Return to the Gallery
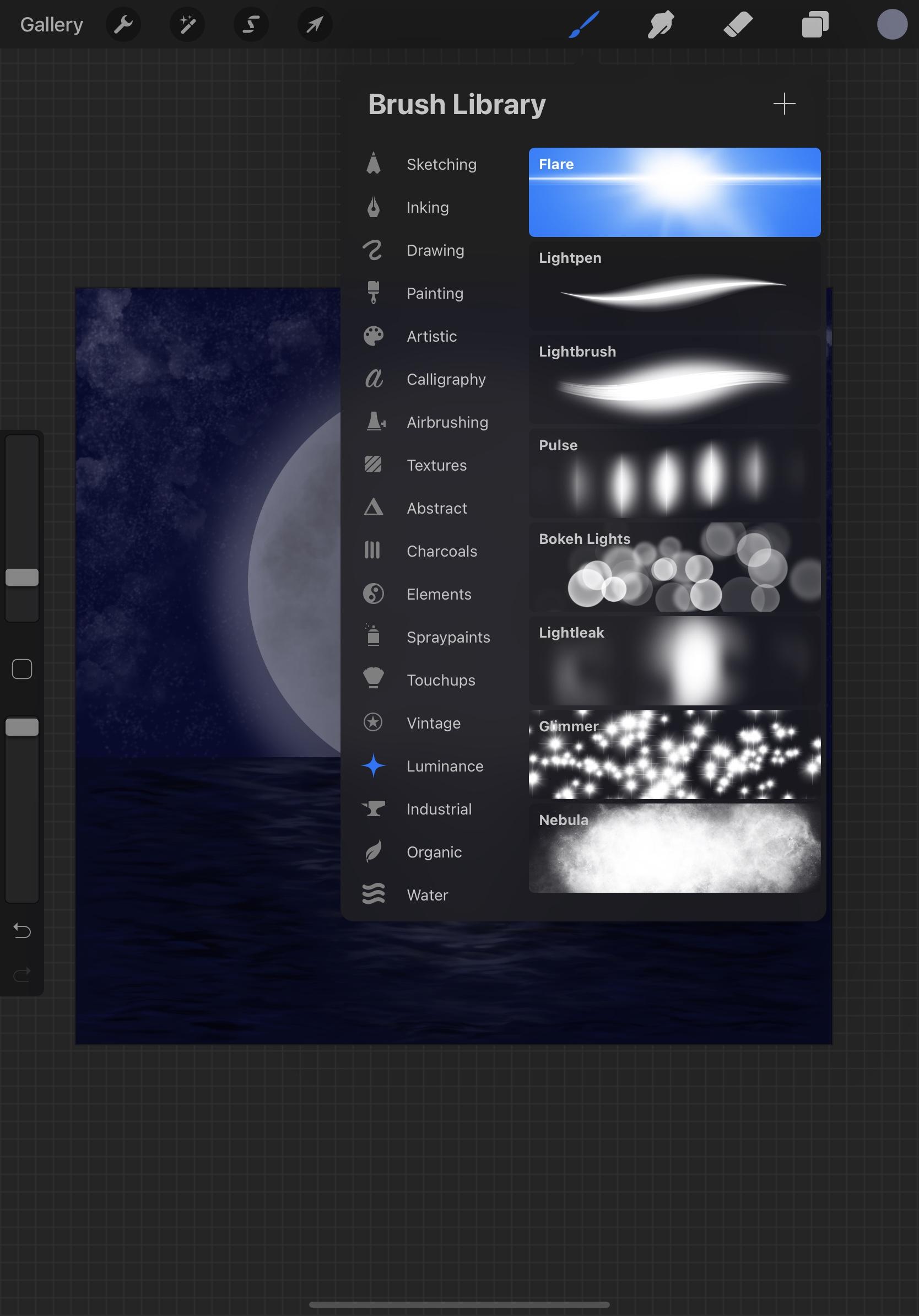This screenshot has height=1316, width=919. pyautogui.click(x=52, y=25)
